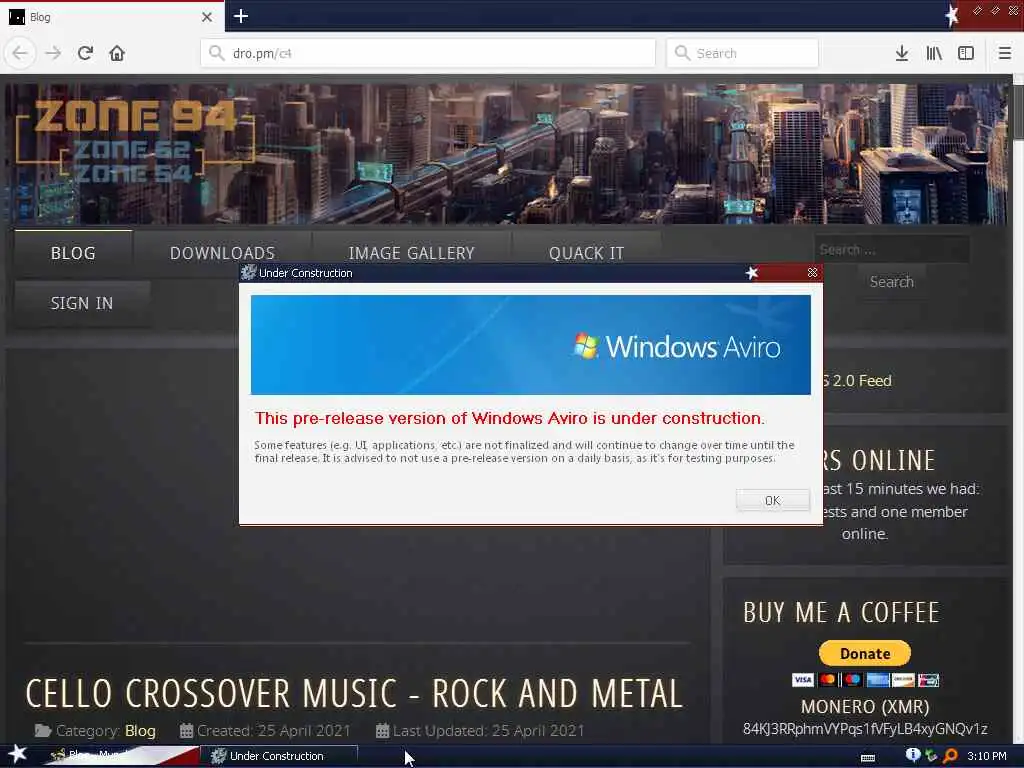The width and height of the screenshot is (1024, 768).
Task: Open the SIGN IN menu item
Action: 82,303
